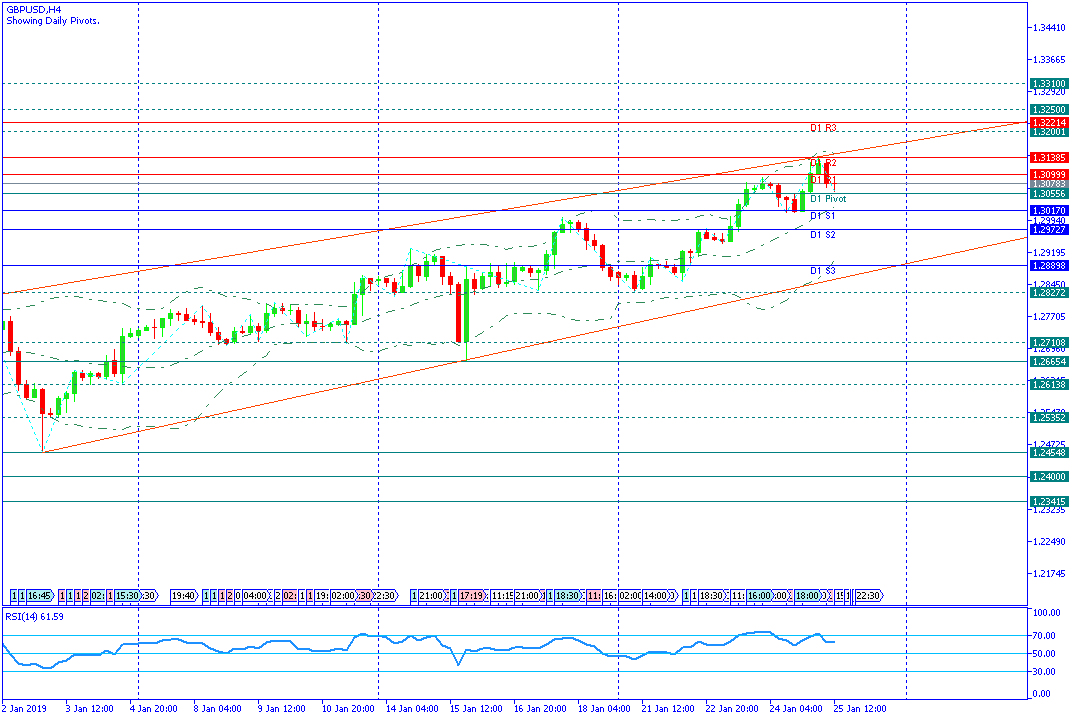This screenshot has height=720, width=1080.
Task: Click the blue 1.30170 price tag
Action: [x=1048, y=211]
